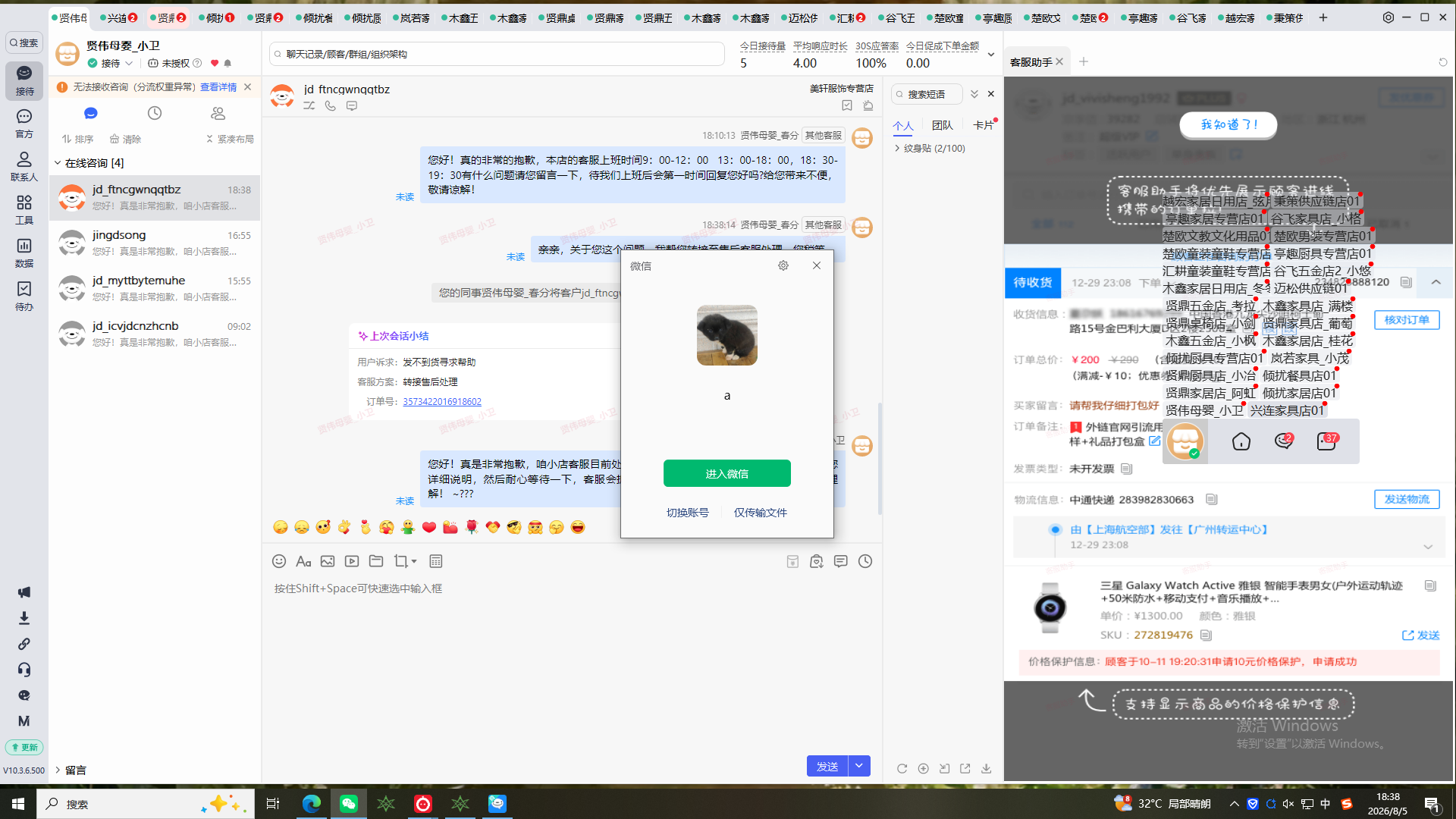Click the 我知道了! confirmation button
Image resolution: width=1456 pixels, height=819 pixels.
[1228, 124]
